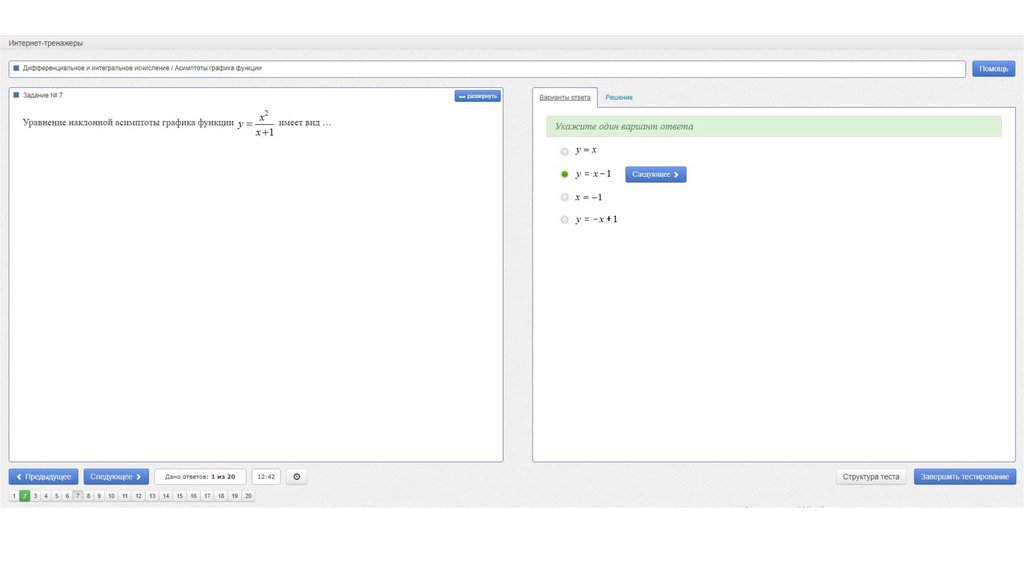Jump to question 2 in the pager
Image resolution: width=1024 pixels, height=574 pixels.
[x=25, y=496]
